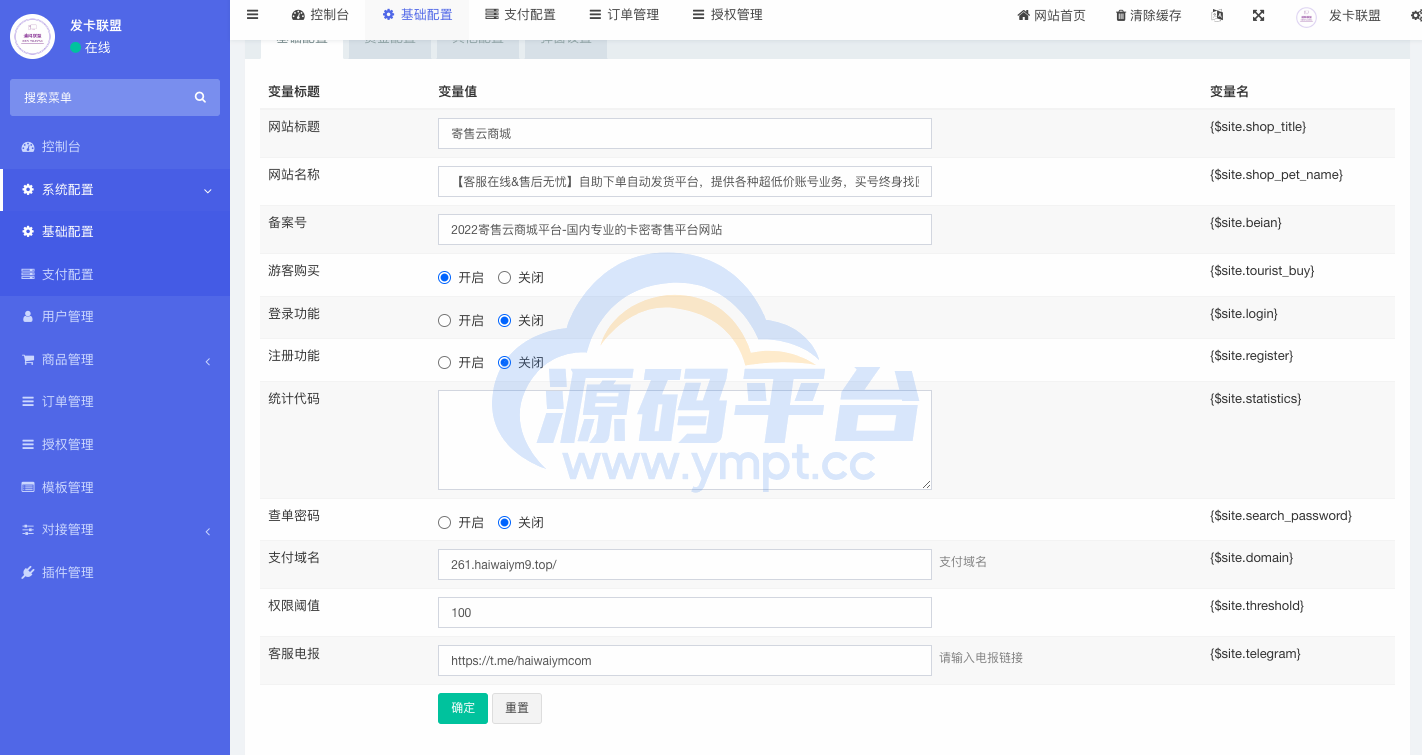Click the server icon beside 支付配置 in sidebar
This screenshot has height=755, width=1422.
[28, 274]
